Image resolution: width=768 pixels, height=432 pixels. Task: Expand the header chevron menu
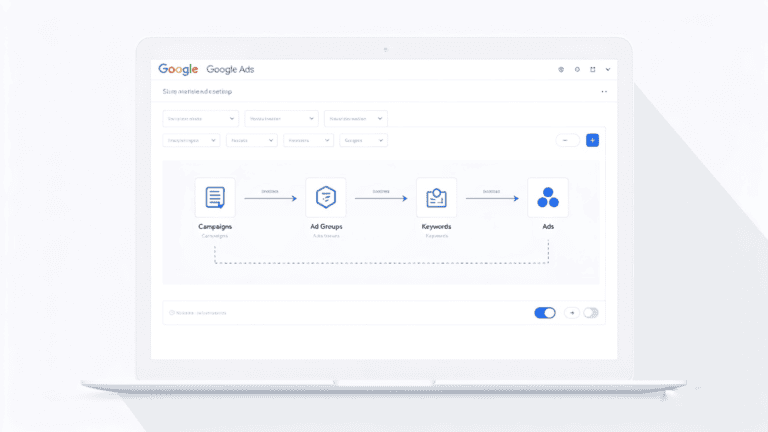pos(608,70)
